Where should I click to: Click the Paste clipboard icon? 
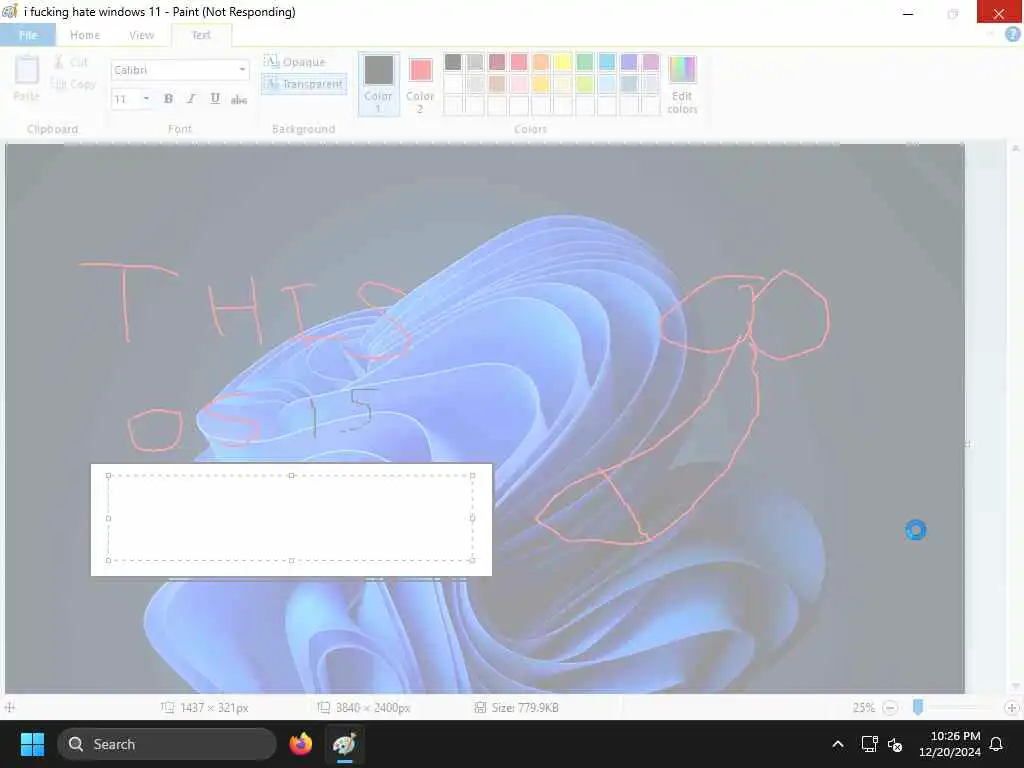click(x=27, y=70)
